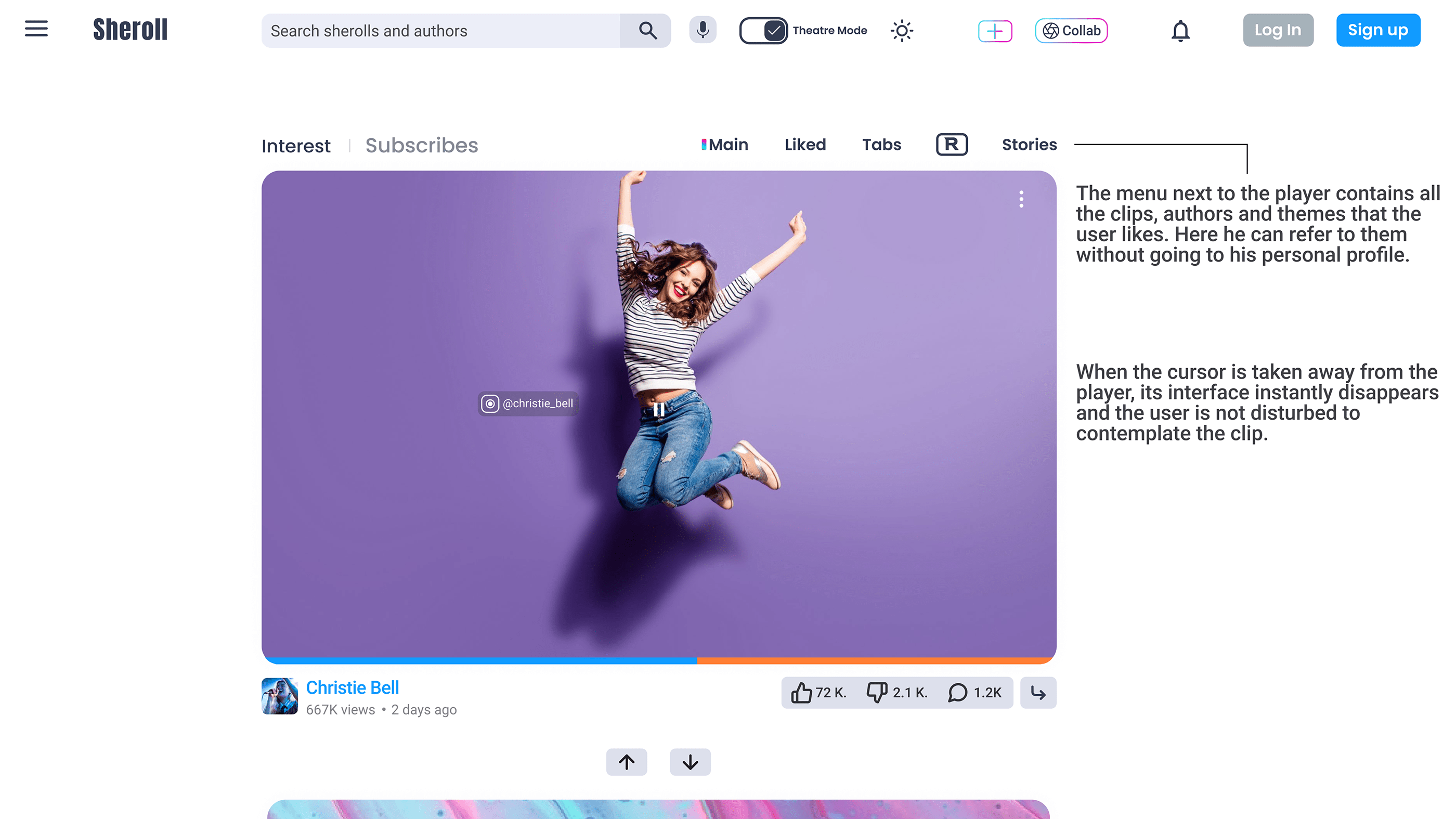Open the R tab icon
This screenshot has width=1456, height=819.
pos(952,145)
